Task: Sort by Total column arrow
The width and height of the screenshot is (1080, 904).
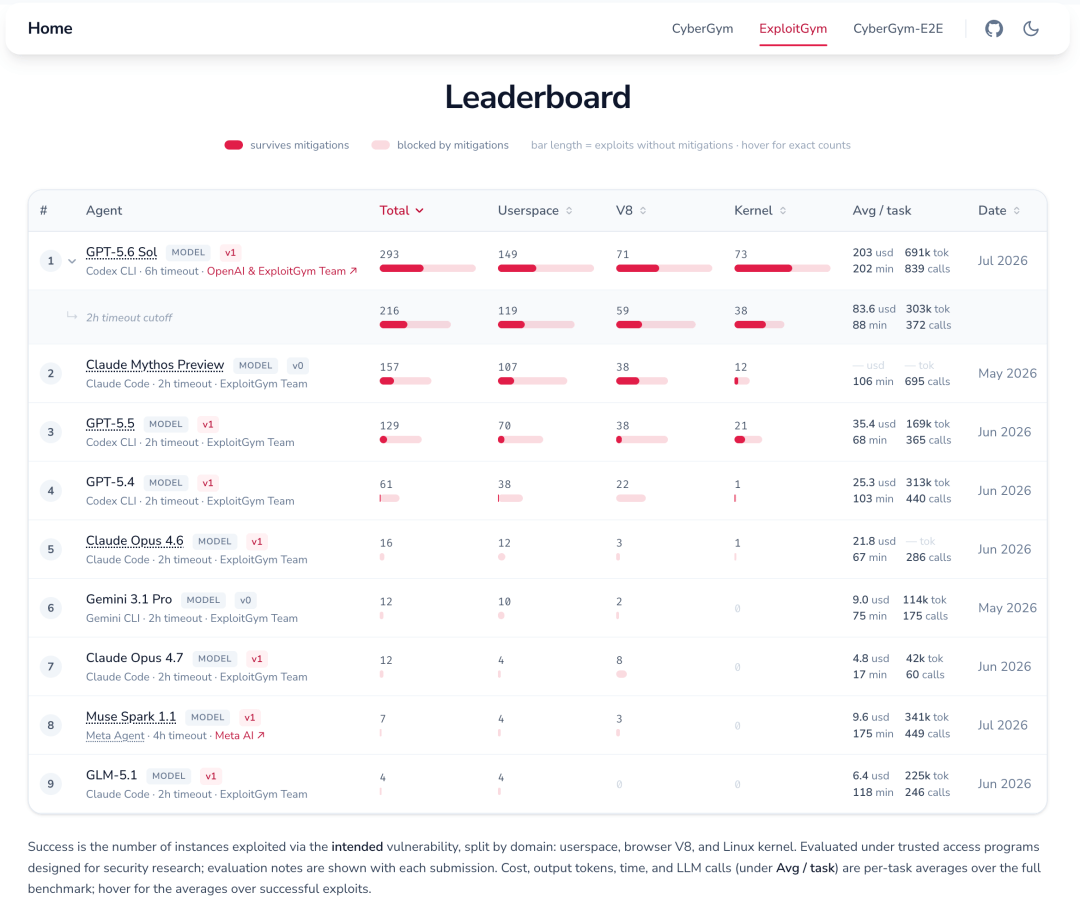Action: click(419, 210)
